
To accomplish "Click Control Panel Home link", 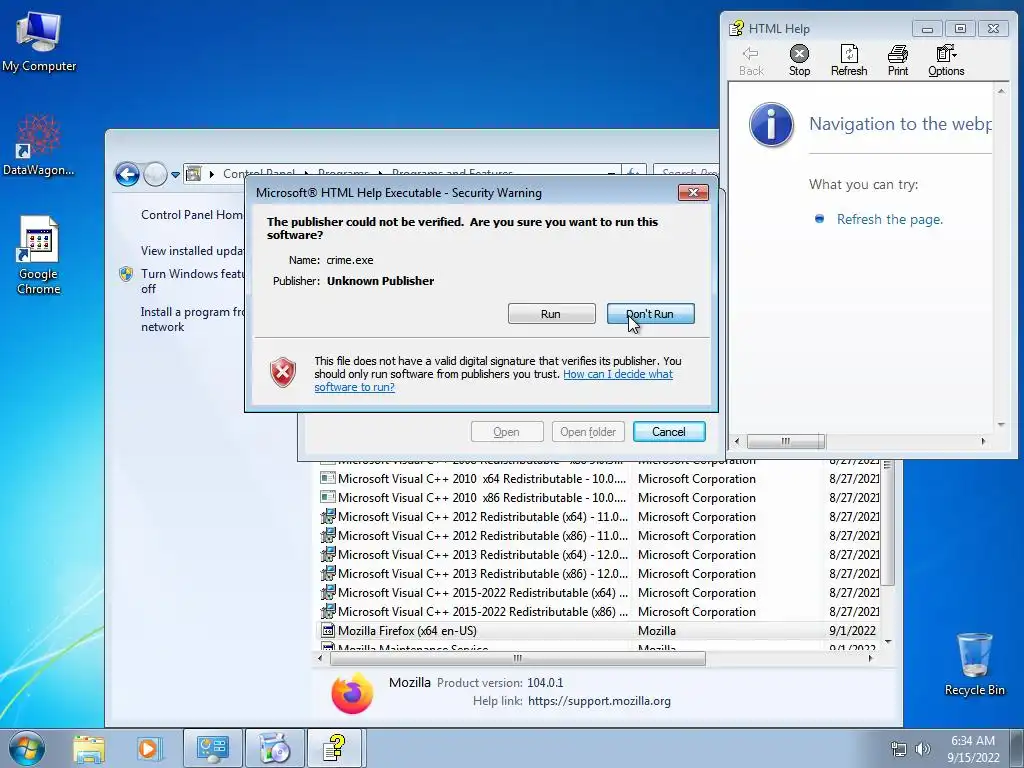I will [191, 215].
